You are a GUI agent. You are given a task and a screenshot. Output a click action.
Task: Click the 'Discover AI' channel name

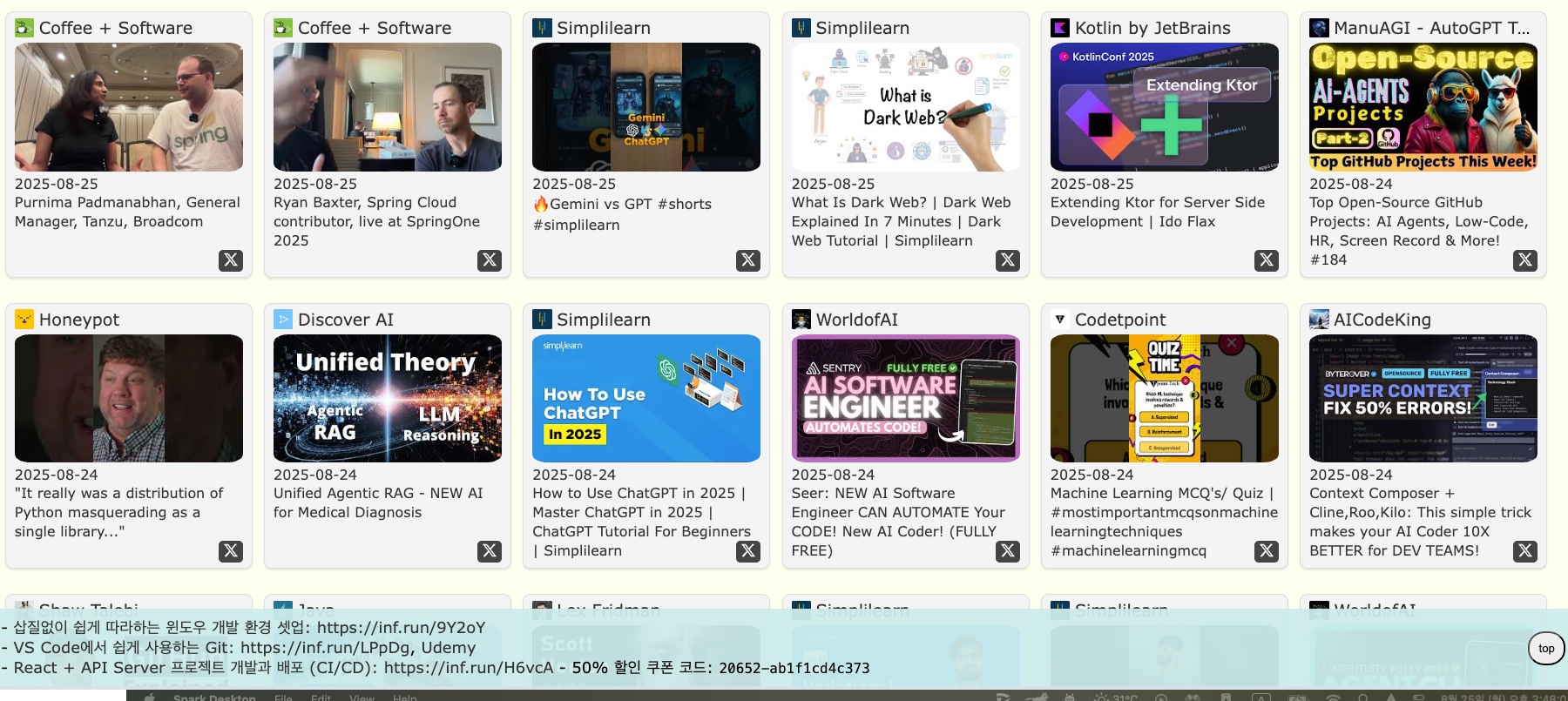[346, 320]
